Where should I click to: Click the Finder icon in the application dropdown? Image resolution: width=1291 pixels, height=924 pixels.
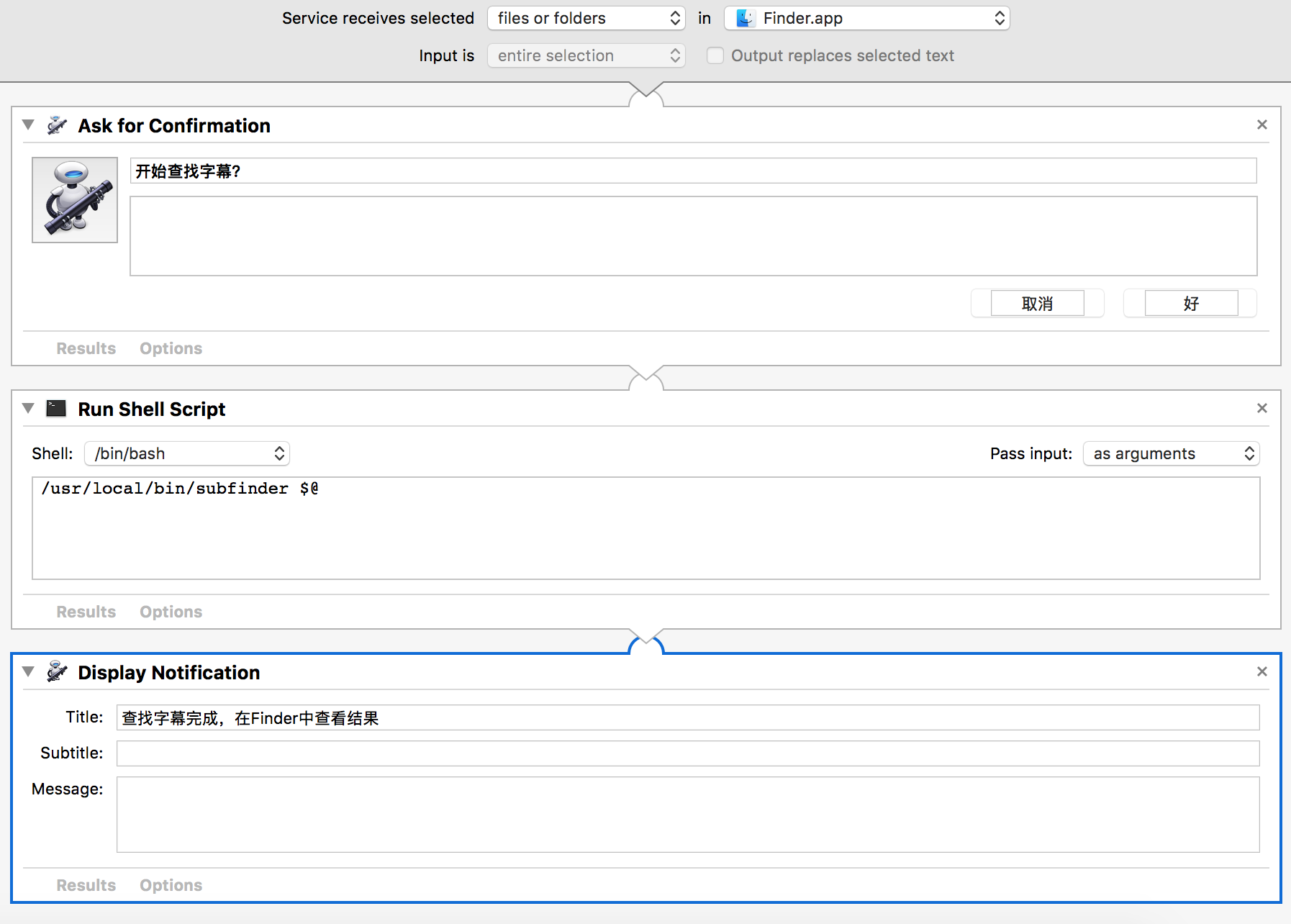[x=746, y=18]
